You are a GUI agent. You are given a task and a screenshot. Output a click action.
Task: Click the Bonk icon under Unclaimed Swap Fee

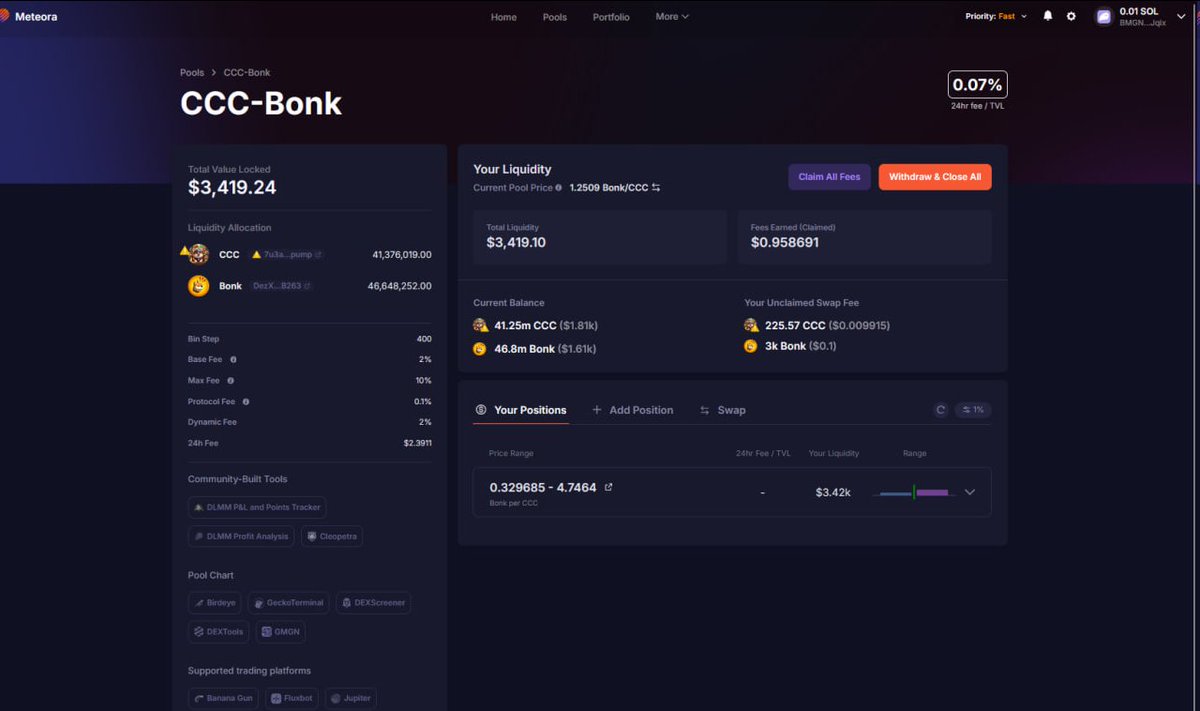click(751, 346)
